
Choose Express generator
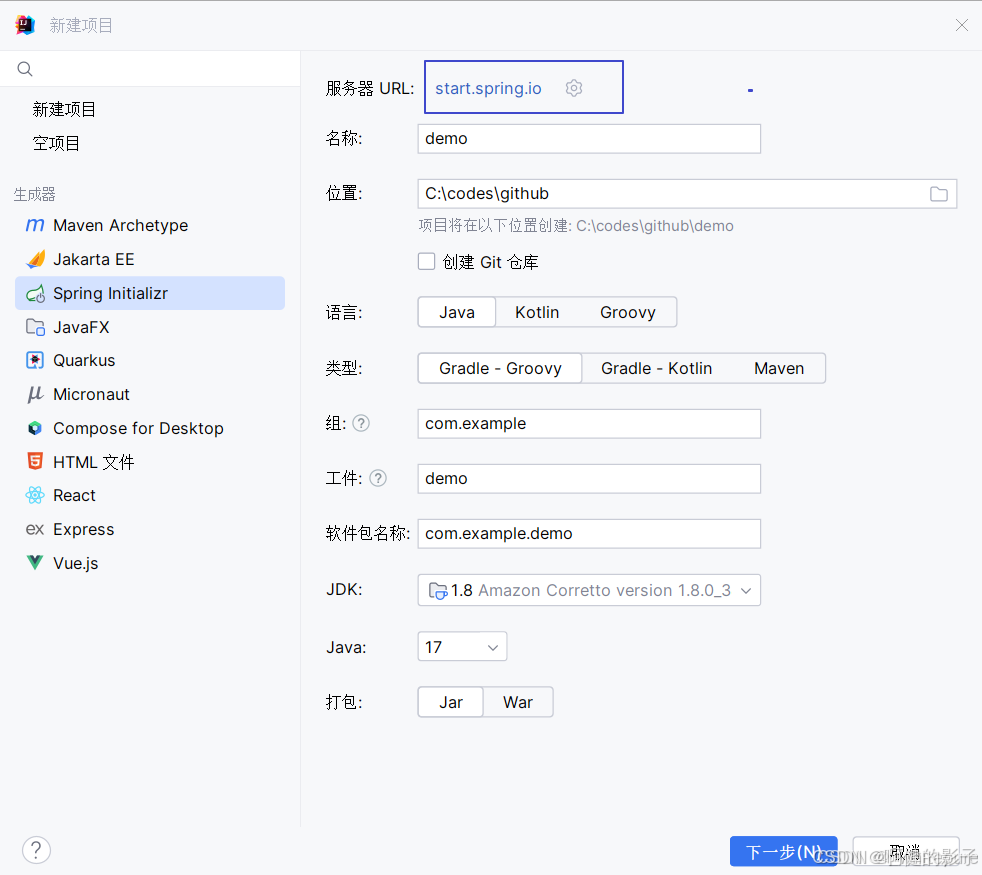[150, 529]
